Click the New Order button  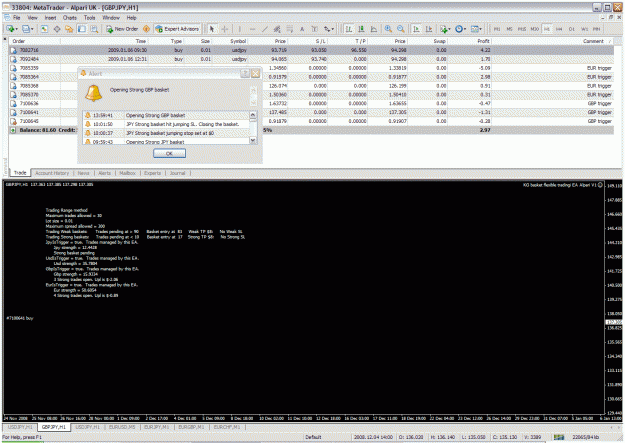coord(122,29)
